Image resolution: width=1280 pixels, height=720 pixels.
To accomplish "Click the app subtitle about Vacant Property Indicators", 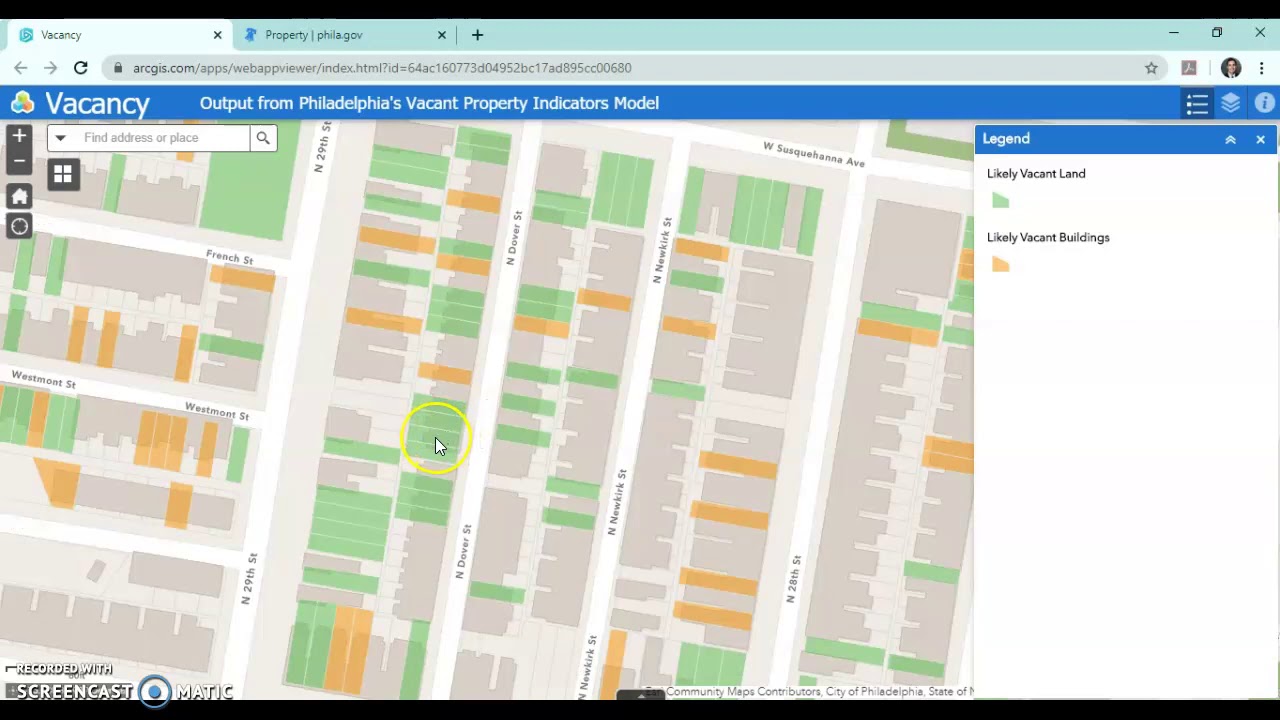I will tap(429, 103).
